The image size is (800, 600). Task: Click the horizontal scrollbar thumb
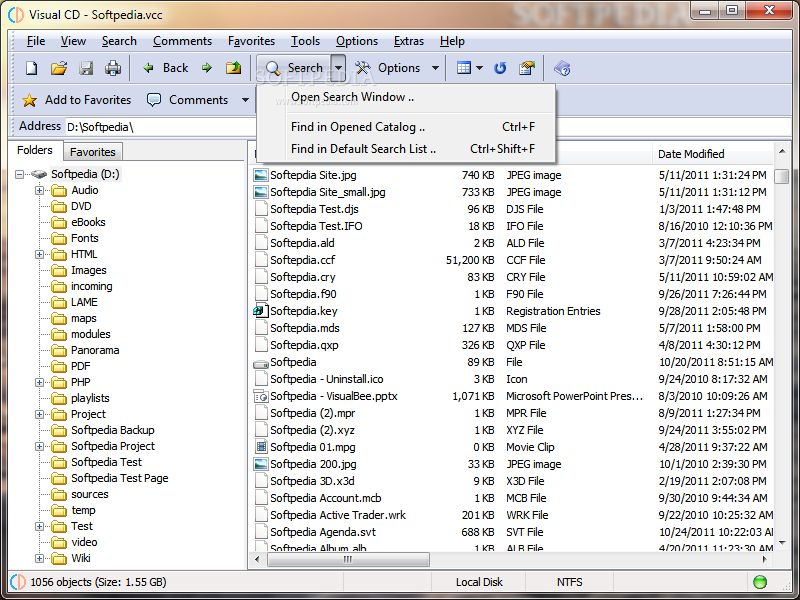point(348,559)
